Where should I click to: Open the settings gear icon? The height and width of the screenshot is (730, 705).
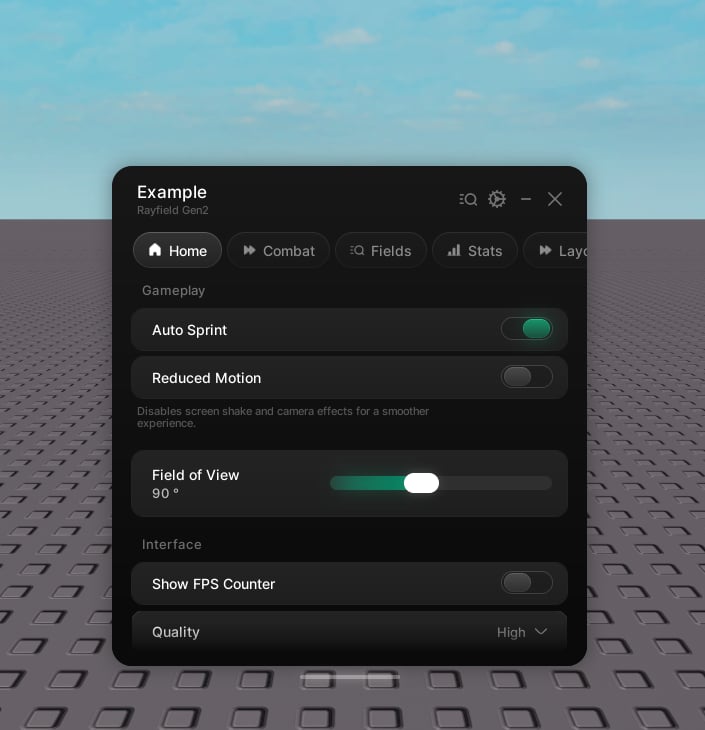pyautogui.click(x=497, y=199)
